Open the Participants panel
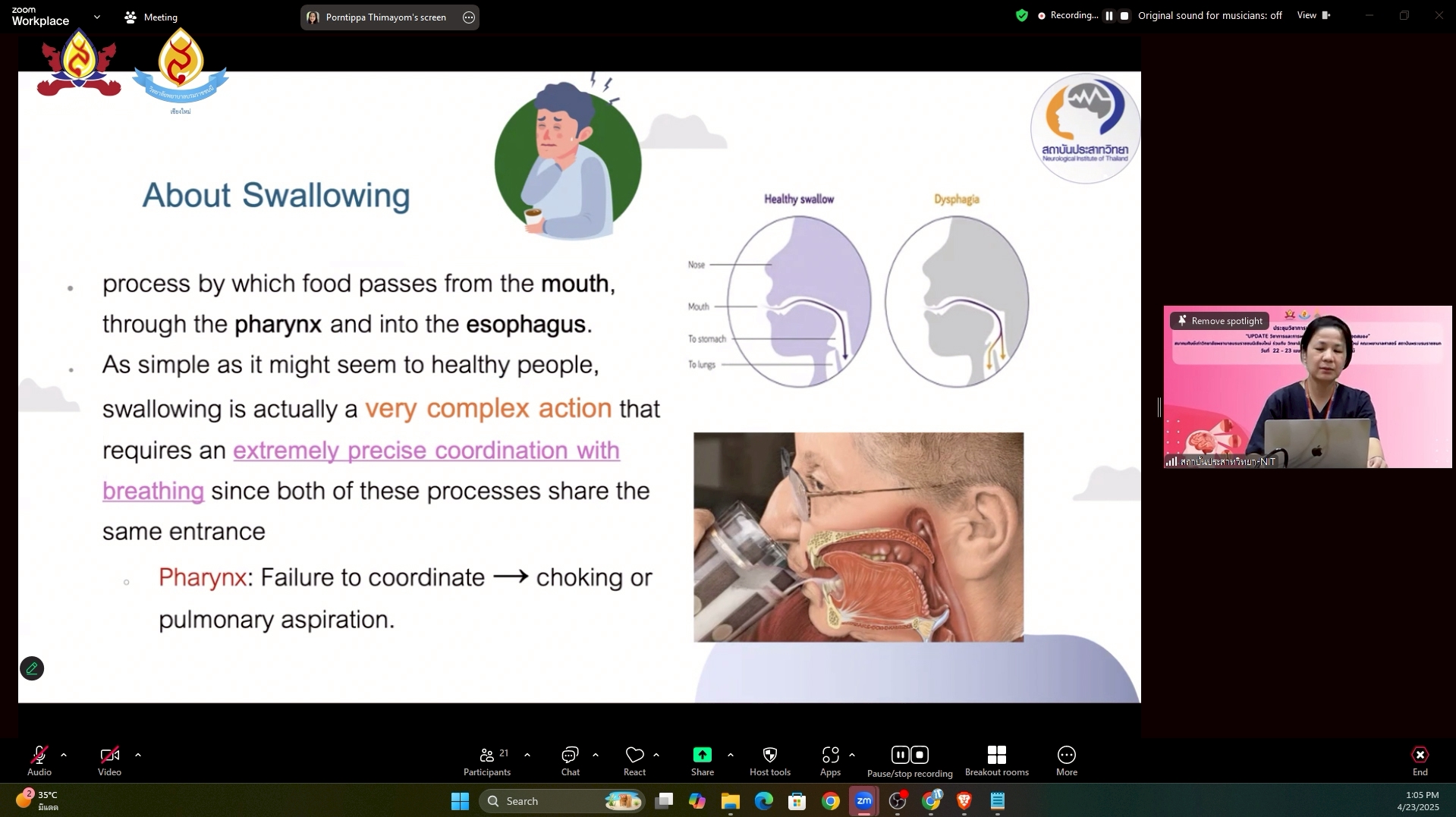 click(x=487, y=761)
